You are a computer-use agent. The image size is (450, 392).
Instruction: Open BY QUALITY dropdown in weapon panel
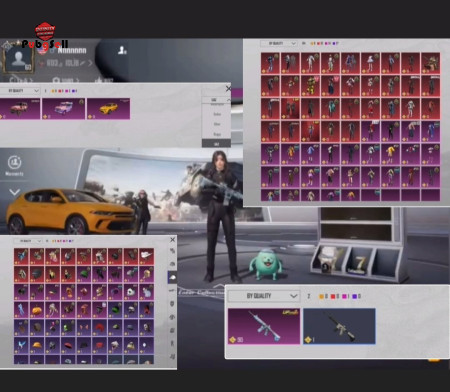(x=263, y=296)
